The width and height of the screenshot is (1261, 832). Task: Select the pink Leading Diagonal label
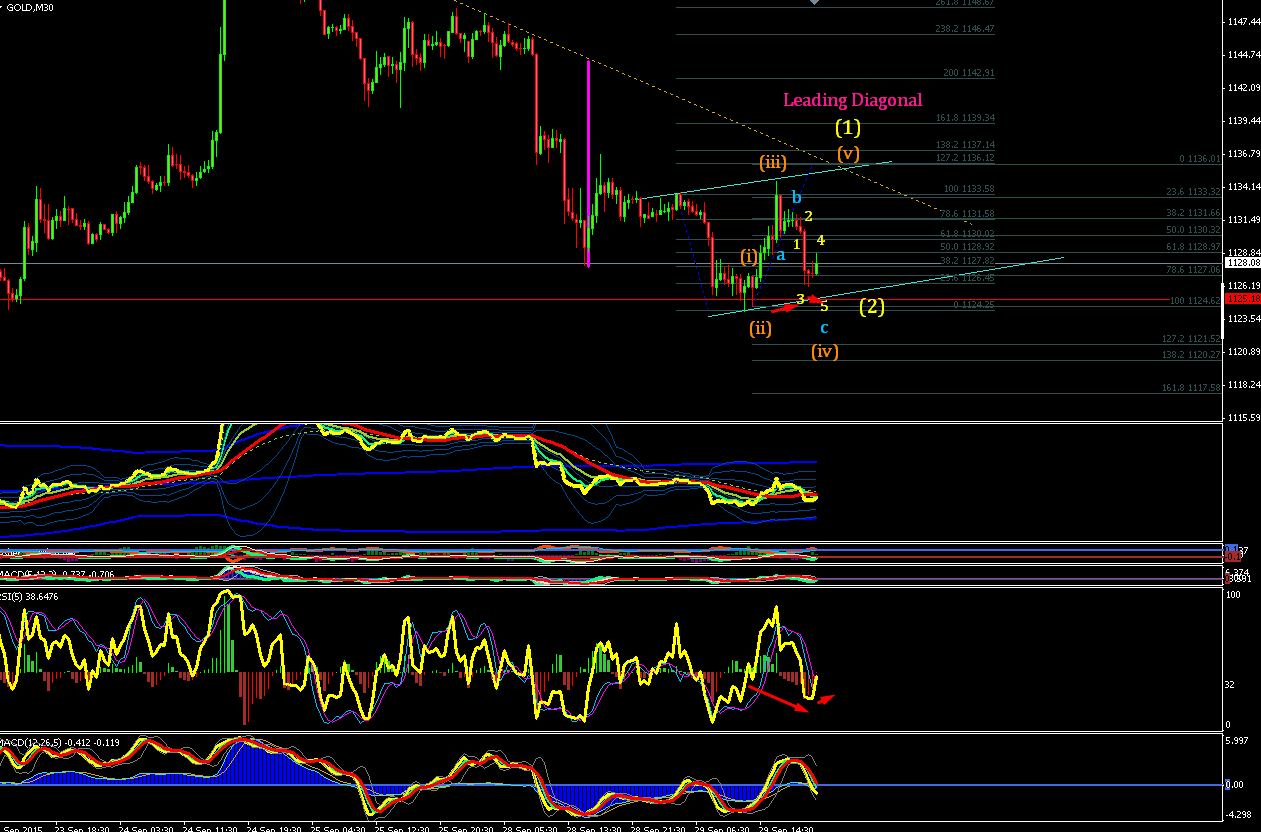point(852,100)
